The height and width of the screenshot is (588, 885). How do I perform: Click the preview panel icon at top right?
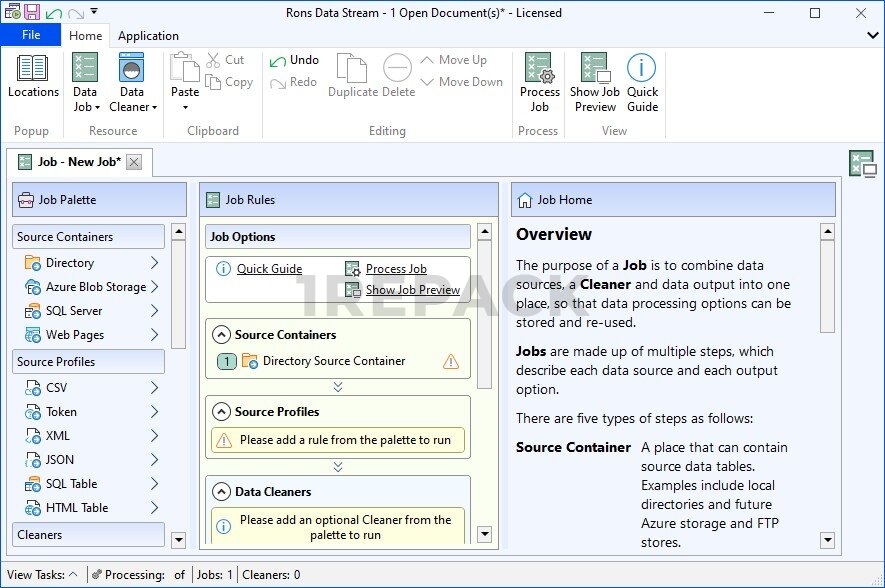[x=861, y=164]
